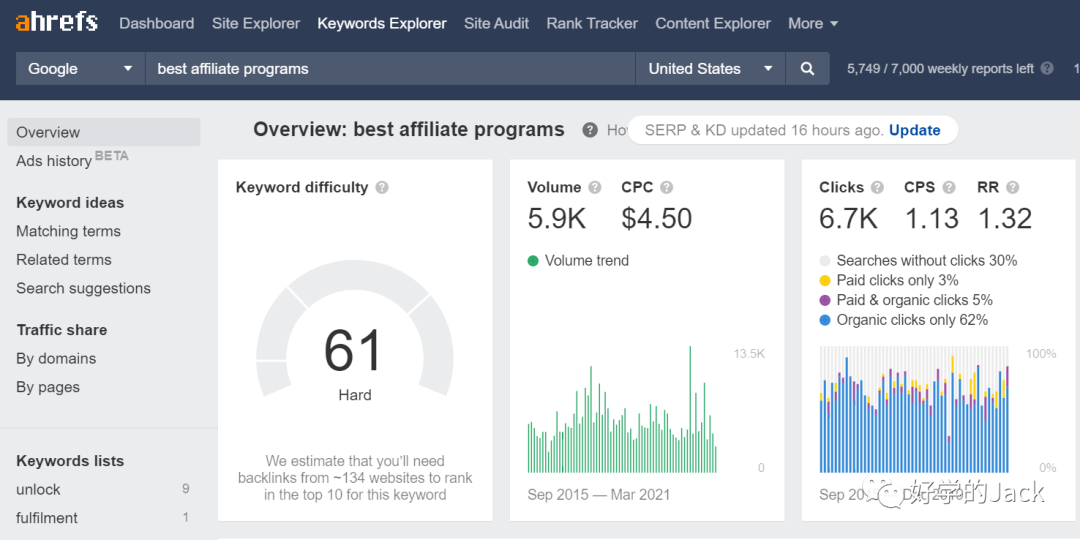Click help icon next to CPC
Screen dimensions: 1080x540
(666, 187)
